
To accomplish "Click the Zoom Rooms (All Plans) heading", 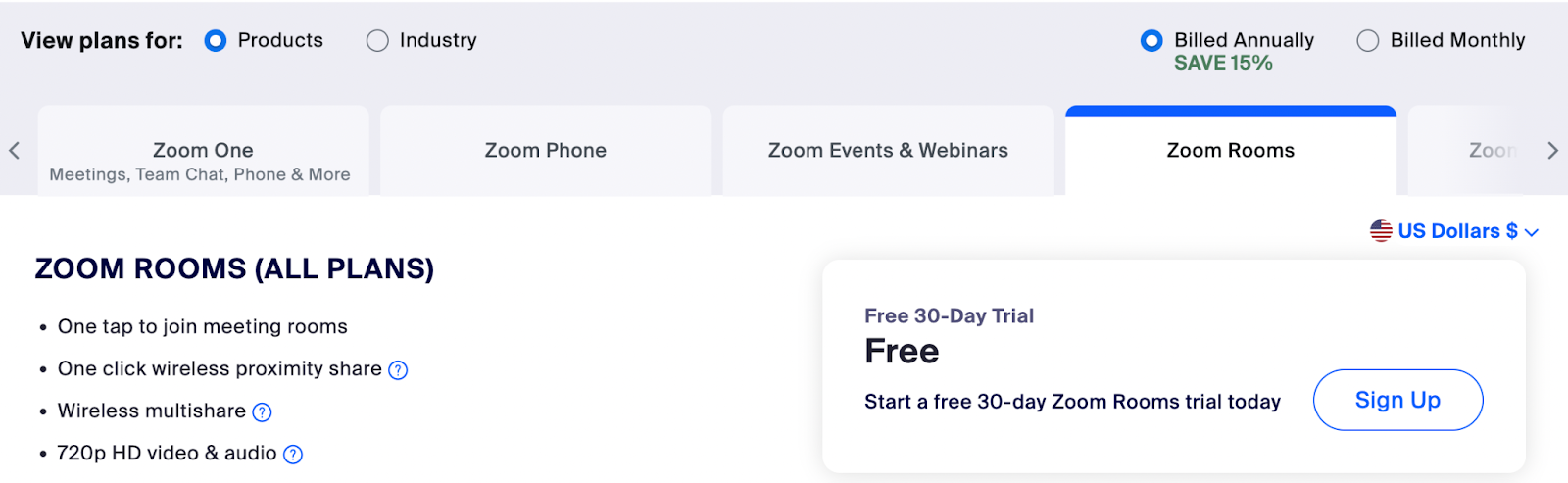I will (x=234, y=268).
